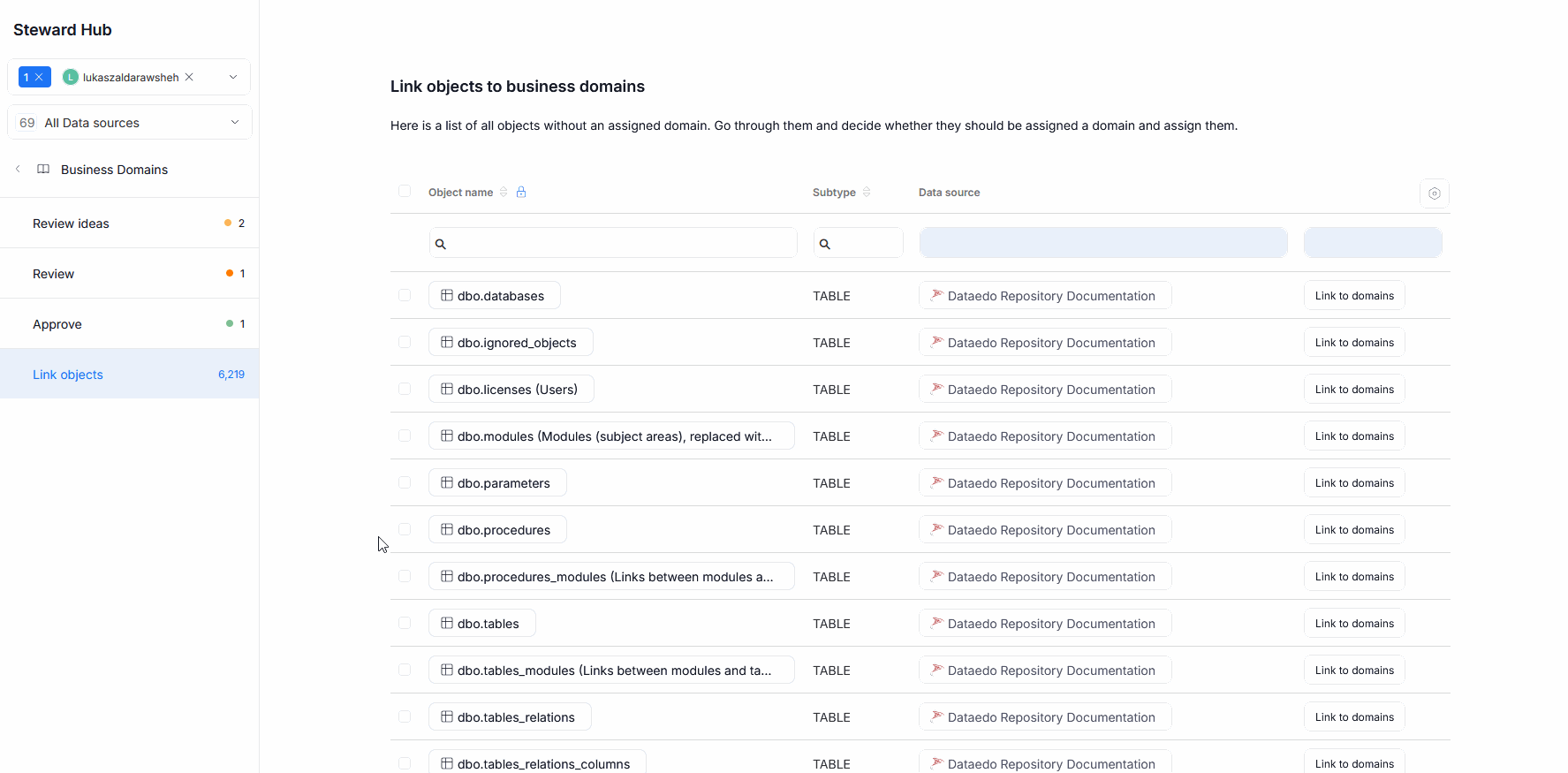Check the dbo.licenses (Users) row checkbox
The width and height of the screenshot is (1568, 773).
[405, 389]
